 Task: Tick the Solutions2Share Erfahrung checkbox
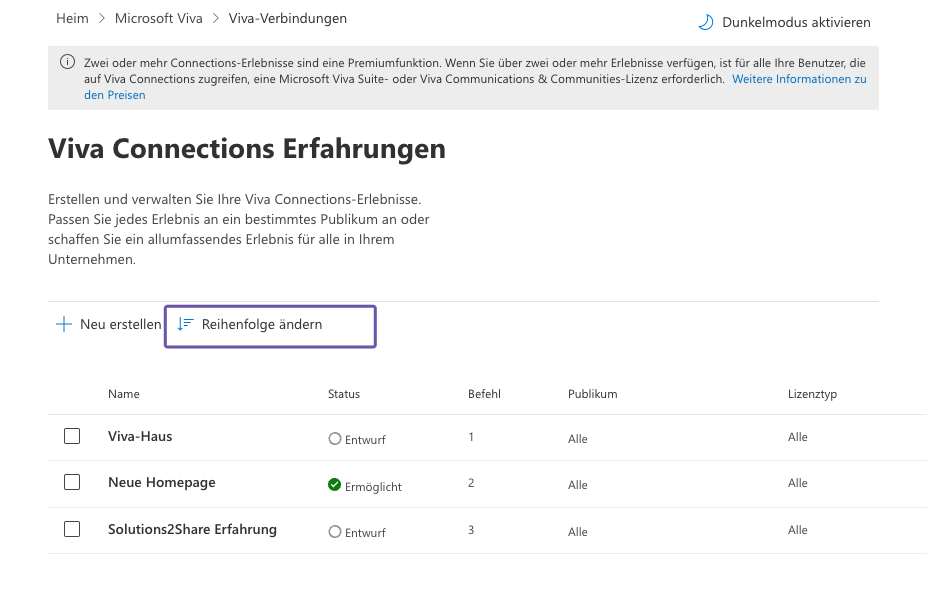pos(72,529)
